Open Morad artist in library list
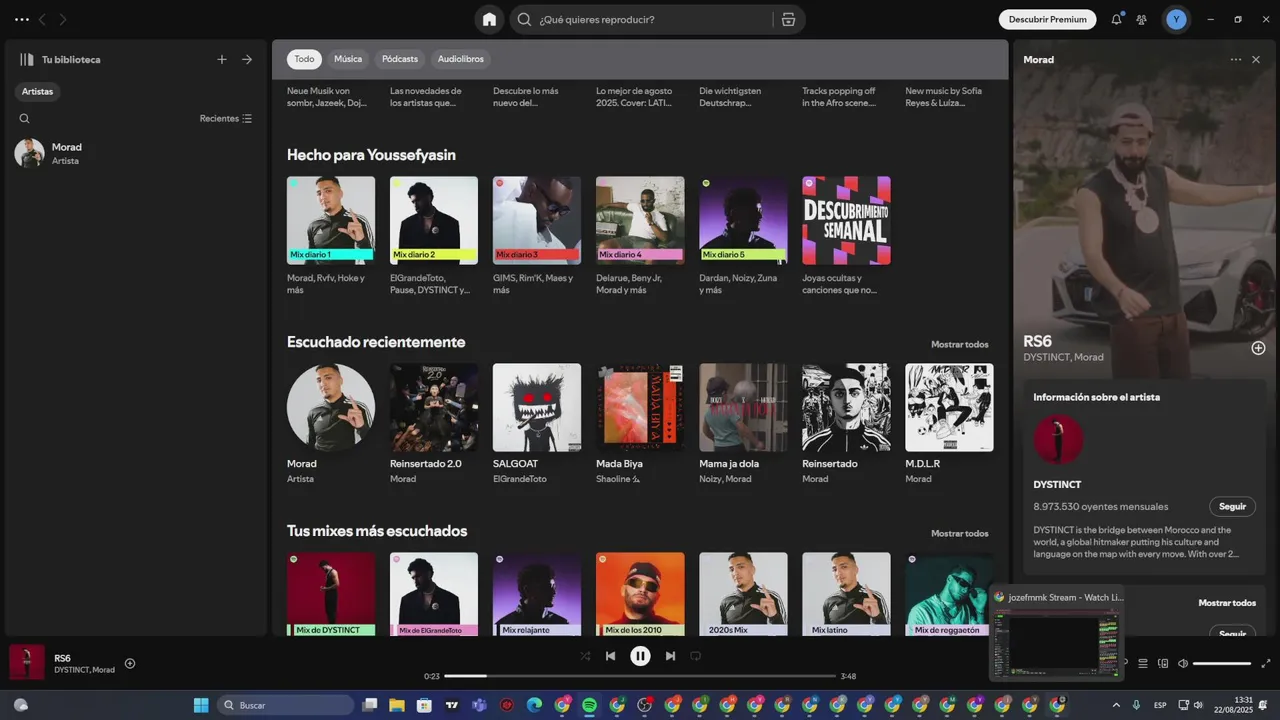This screenshot has width=1280, height=720. (x=134, y=153)
